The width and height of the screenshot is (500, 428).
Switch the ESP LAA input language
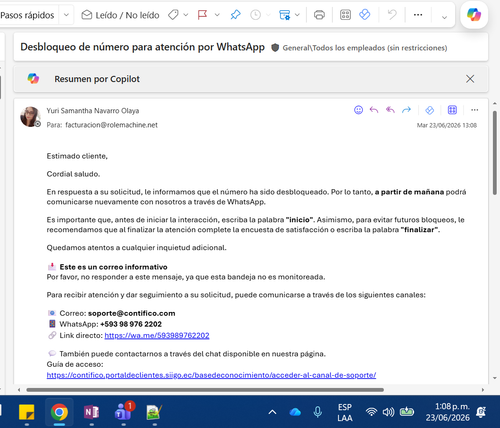point(345,412)
